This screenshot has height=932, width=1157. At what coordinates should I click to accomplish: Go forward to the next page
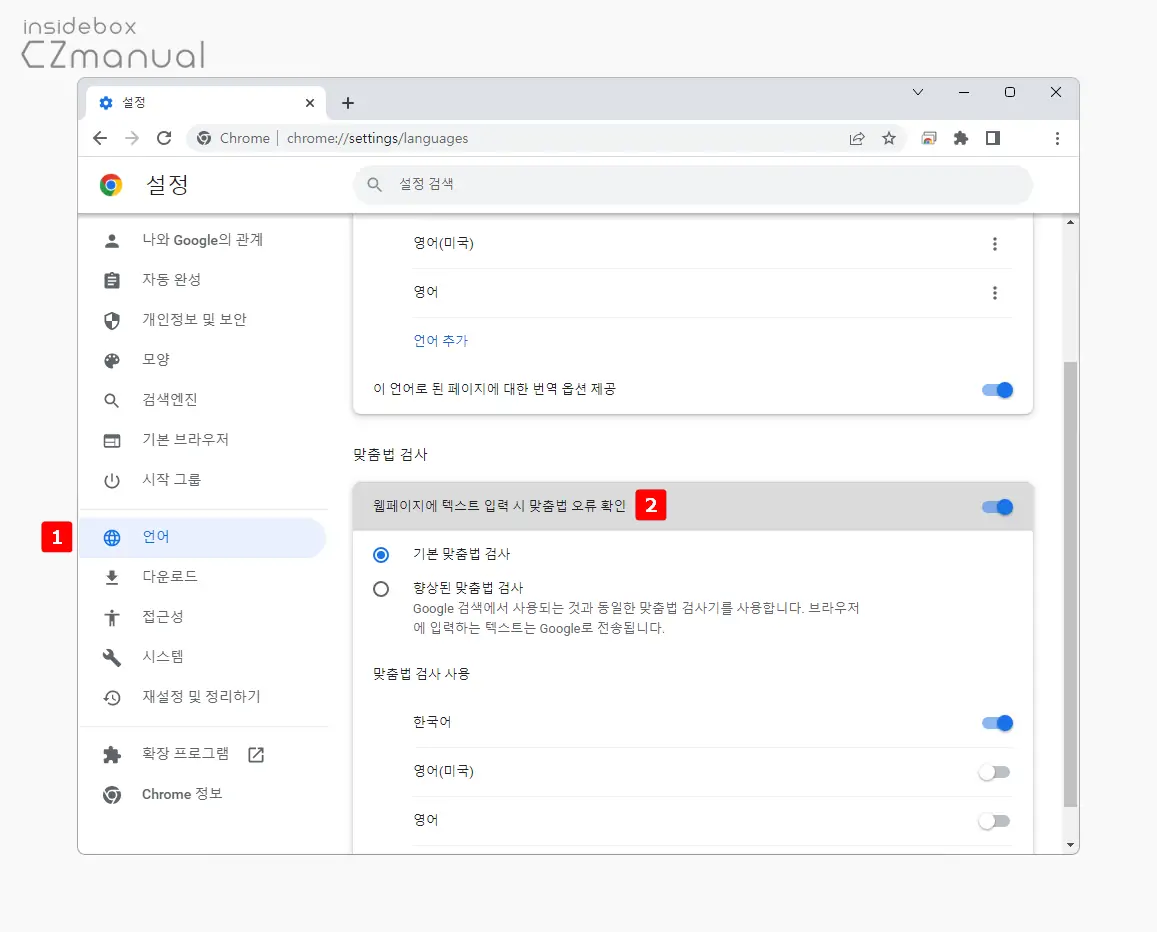click(x=132, y=138)
